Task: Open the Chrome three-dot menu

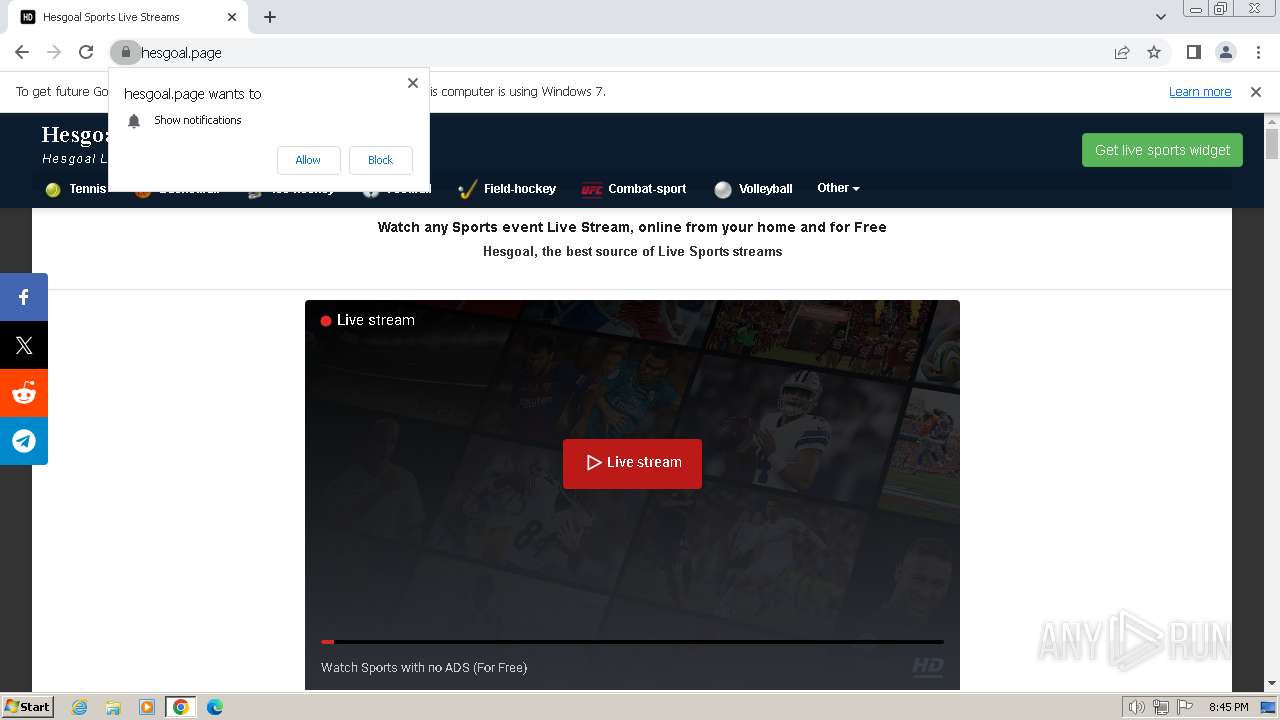Action: pyautogui.click(x=1257, y=52)
